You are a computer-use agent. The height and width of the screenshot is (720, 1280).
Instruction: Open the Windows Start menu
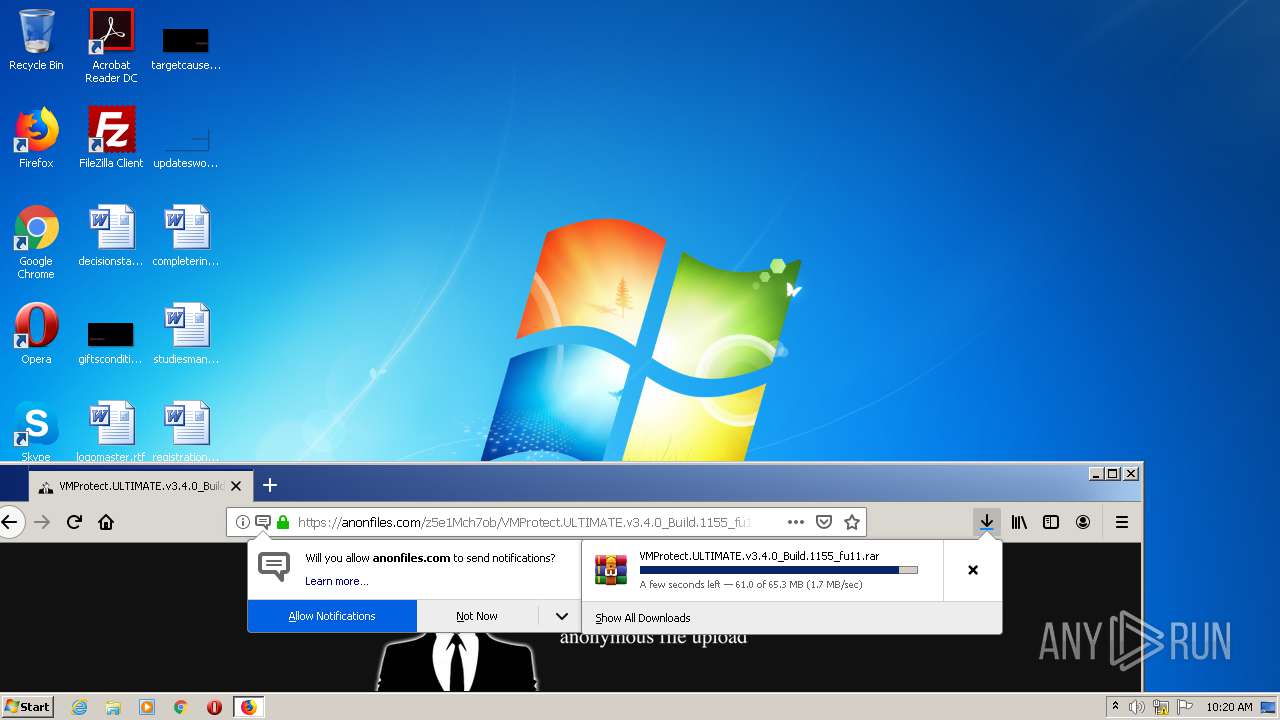(x=27, y=707)
